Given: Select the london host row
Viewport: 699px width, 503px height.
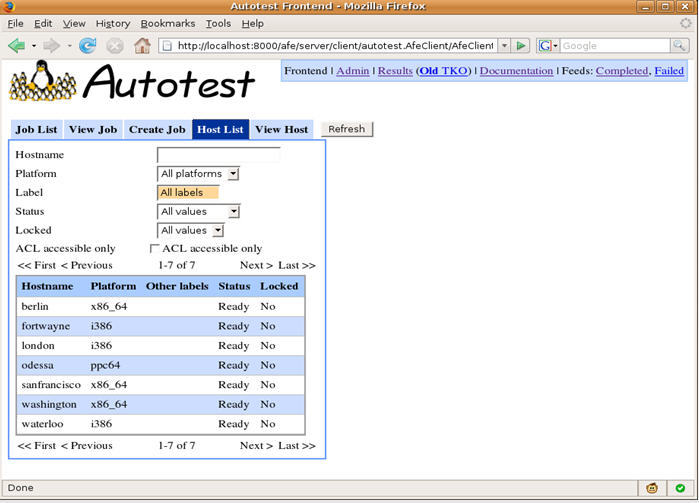Looking at the screenshot, I should coord(160,346).
